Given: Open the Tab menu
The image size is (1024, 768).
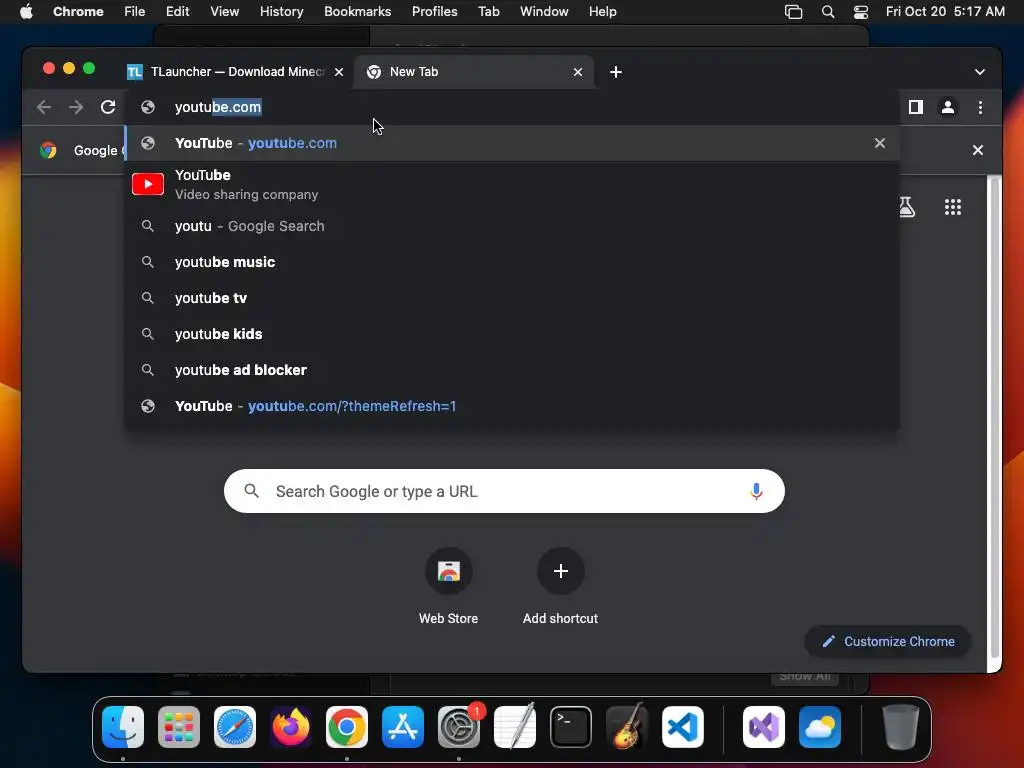Looking at the screenshot, I should (x=488, y=12).
